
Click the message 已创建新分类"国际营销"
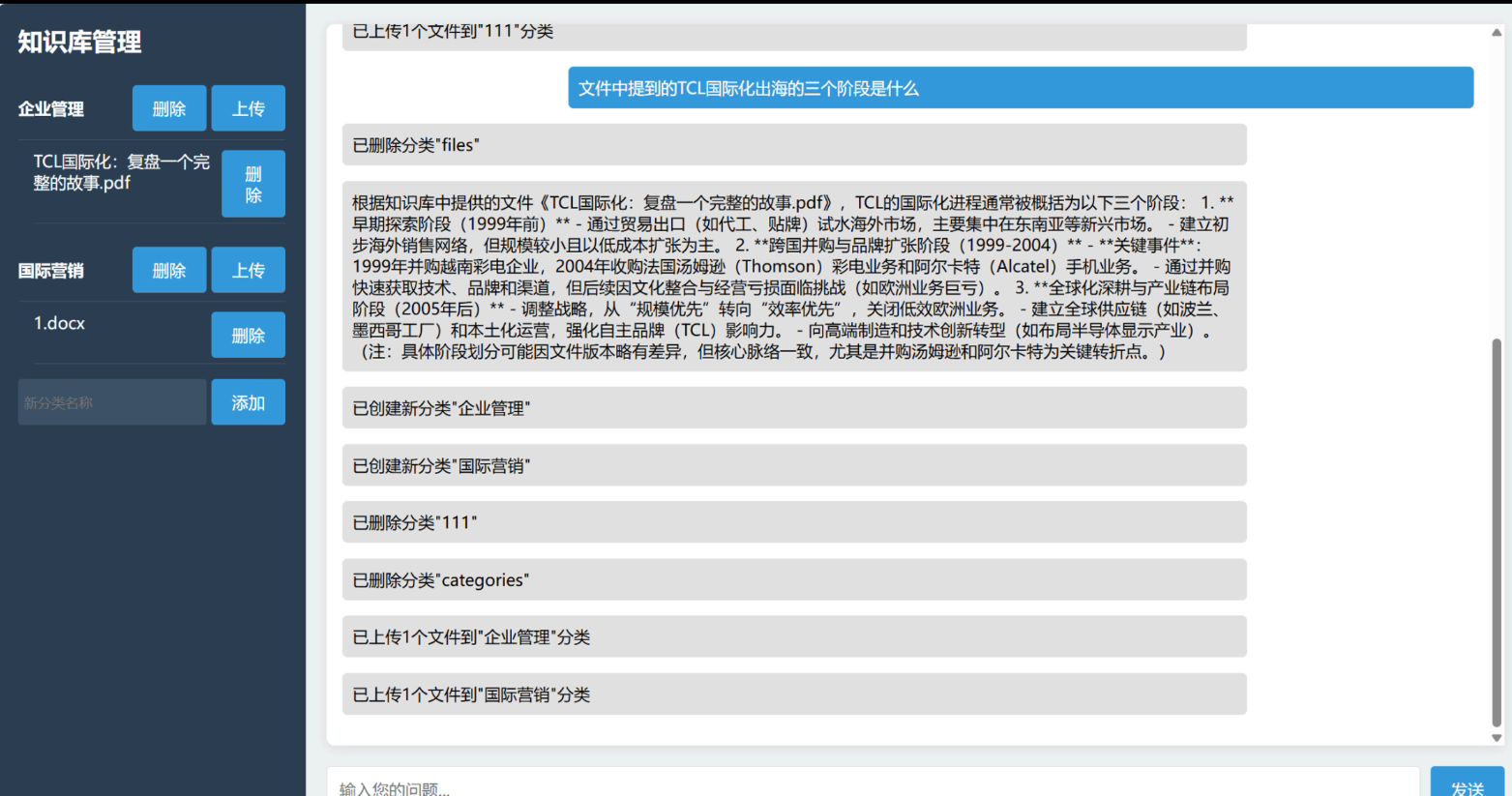pos(794,465)
